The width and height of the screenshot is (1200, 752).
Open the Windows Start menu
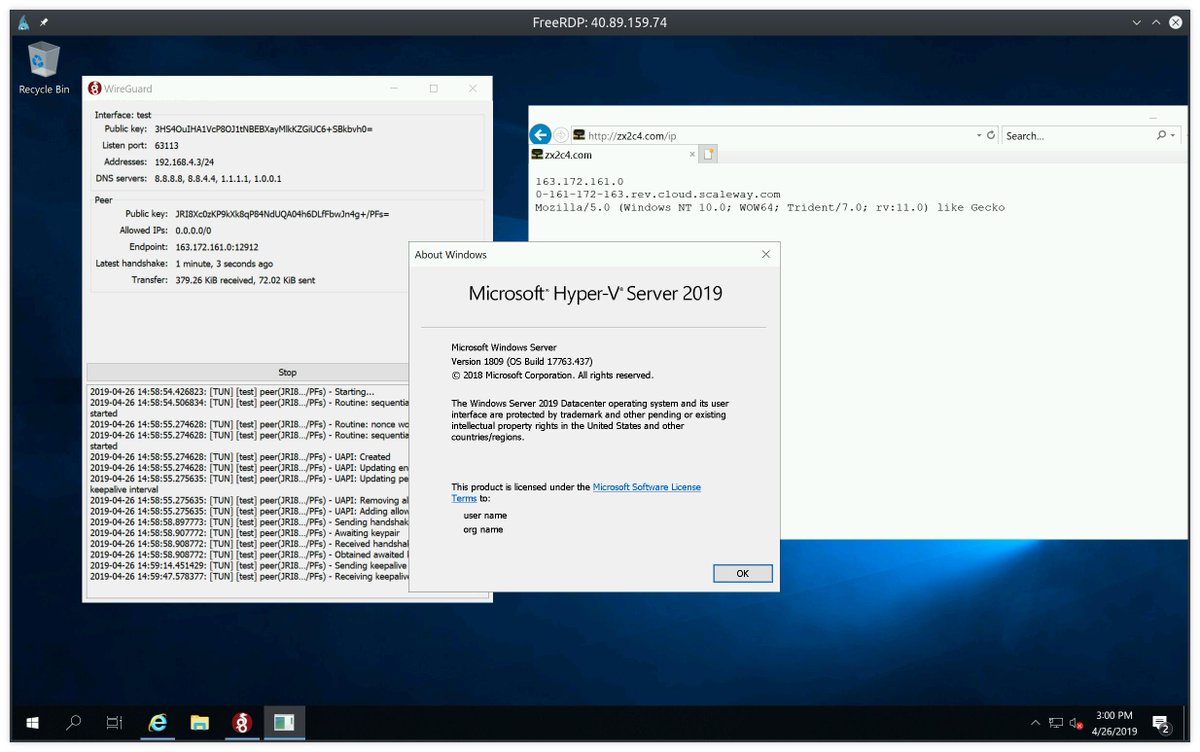point(32,722)
